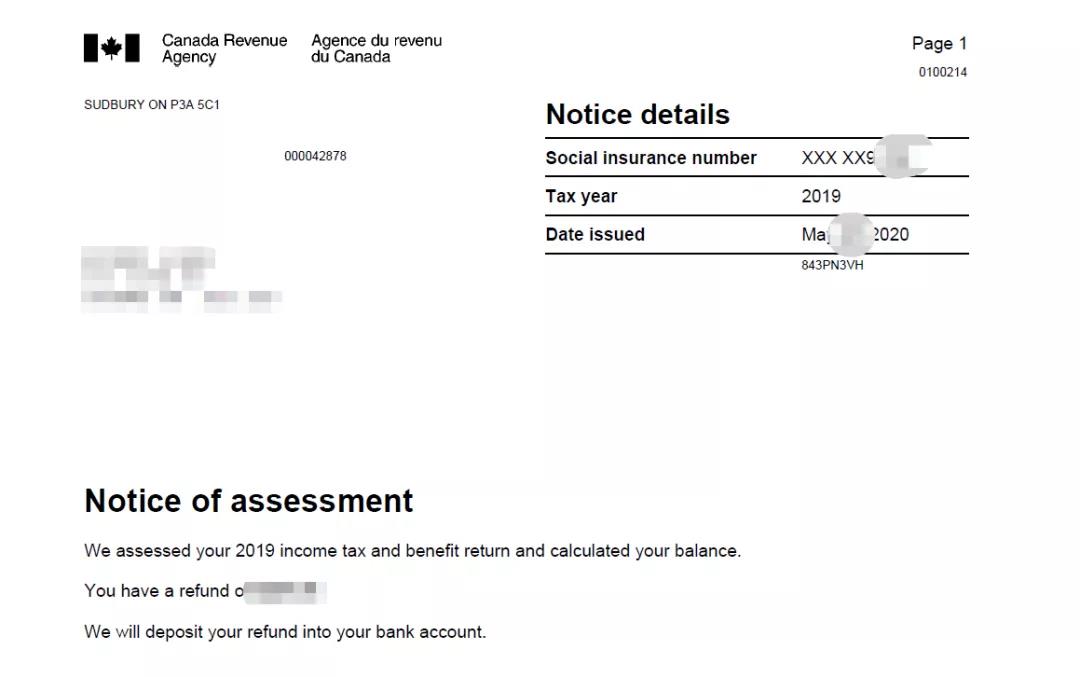Click the "We will deposit your refund" sentence
Screen dimensions: 1080x677
pos(285,632)
